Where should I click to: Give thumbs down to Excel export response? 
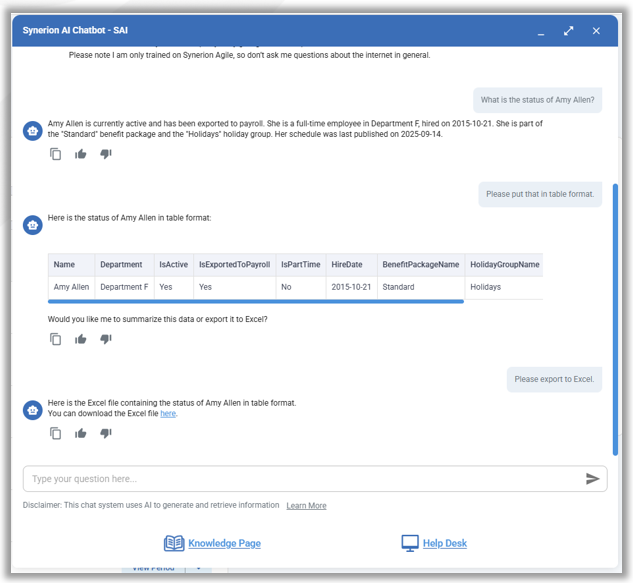[x=106, y=433]
